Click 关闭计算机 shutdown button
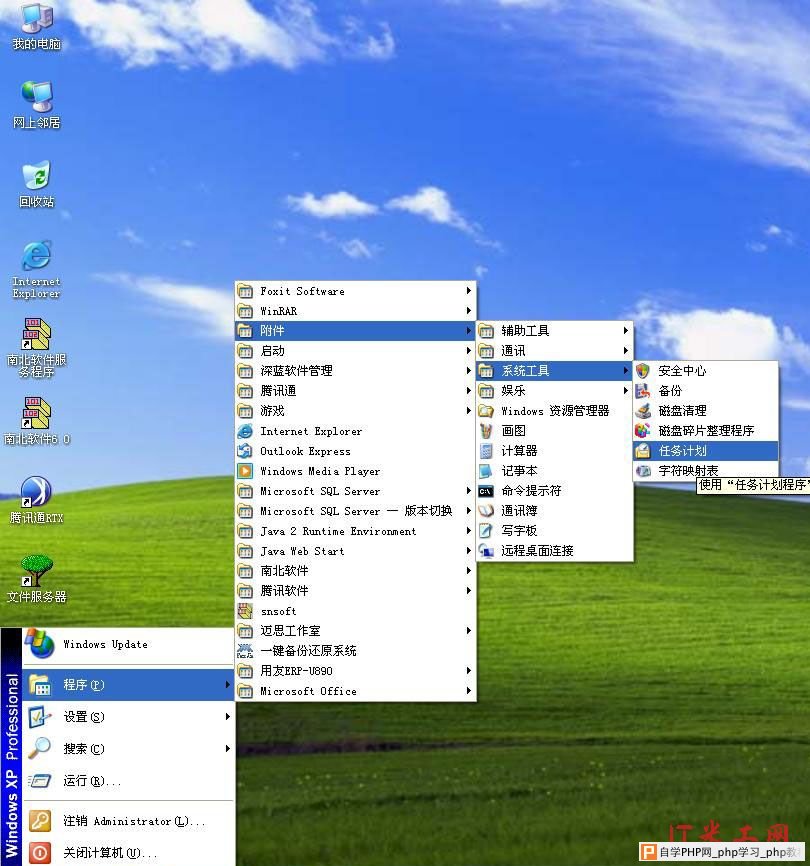 coord(95,853)
